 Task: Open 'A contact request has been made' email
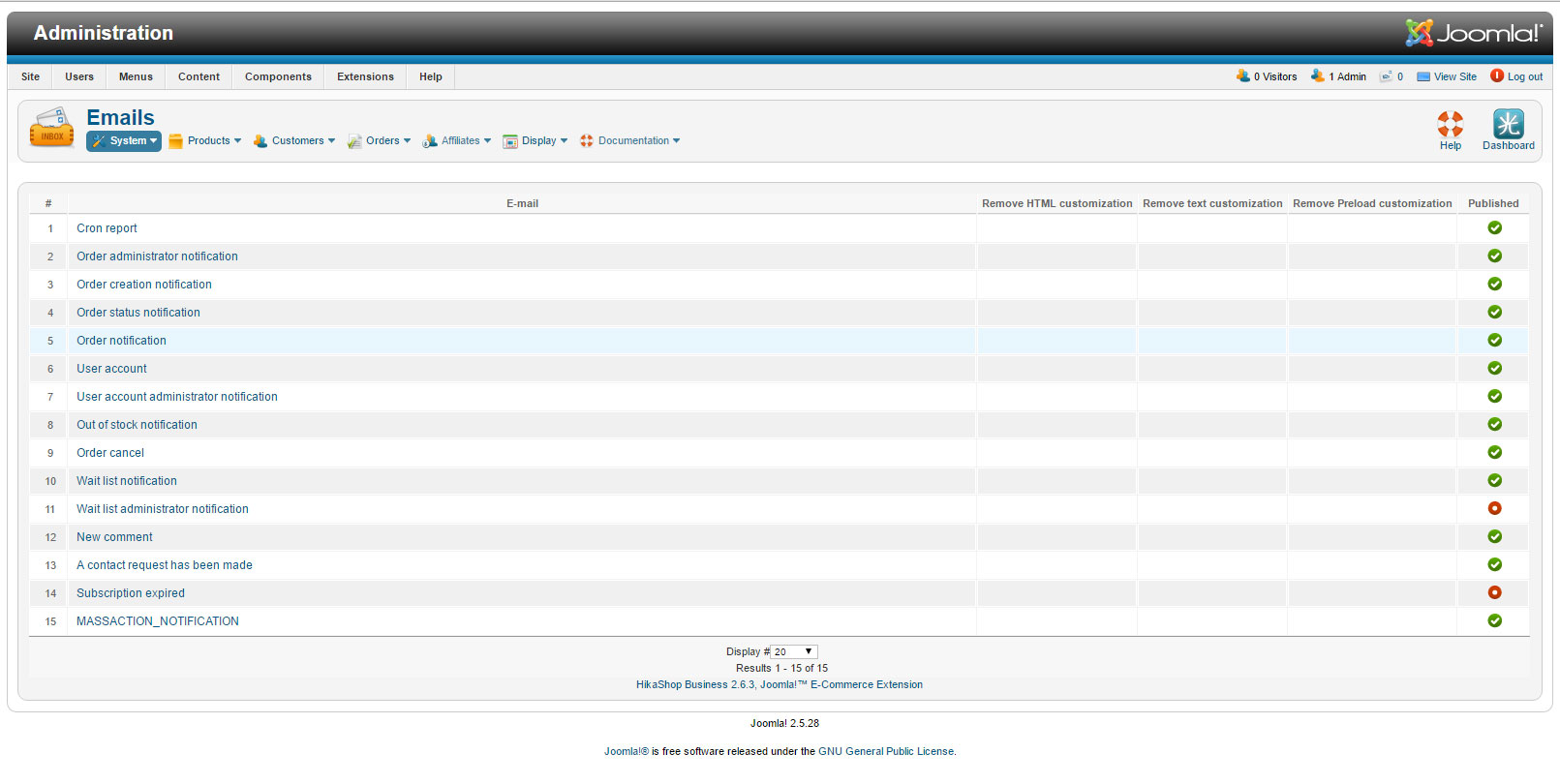pos(165,565)
